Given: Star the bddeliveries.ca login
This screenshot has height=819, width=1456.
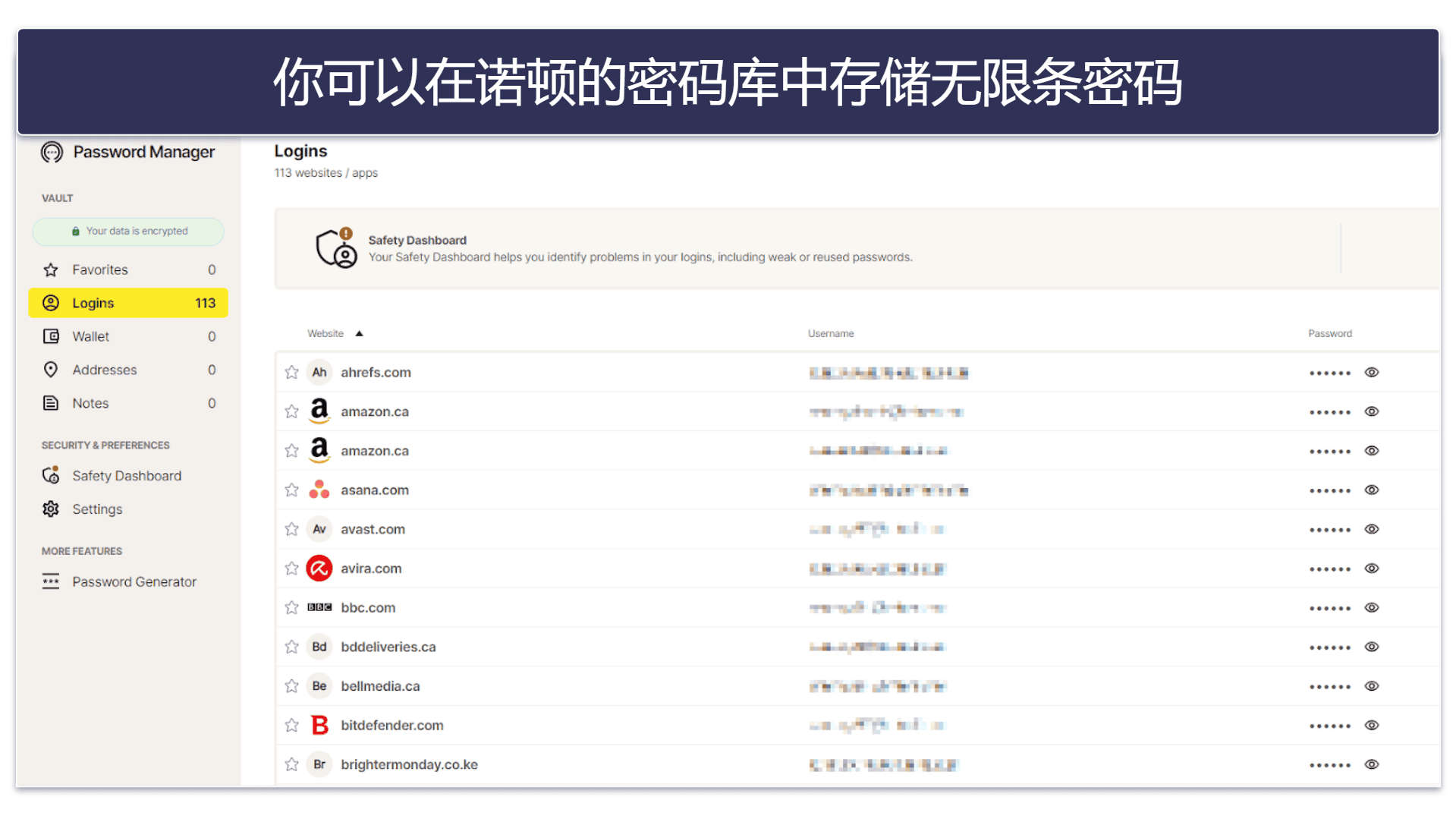Looking at the screenshot, I should tap(291, 647).
